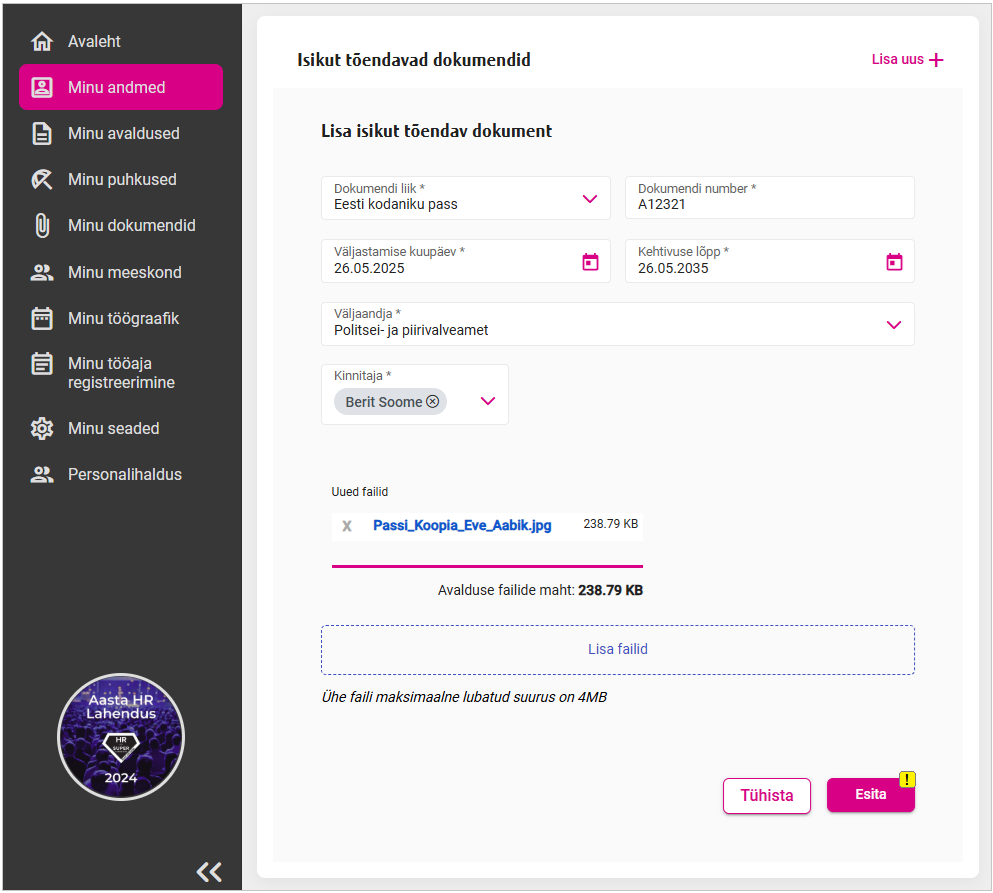
Task: Click the Dokumendi number input field
Action: click(x=768, y=204)
